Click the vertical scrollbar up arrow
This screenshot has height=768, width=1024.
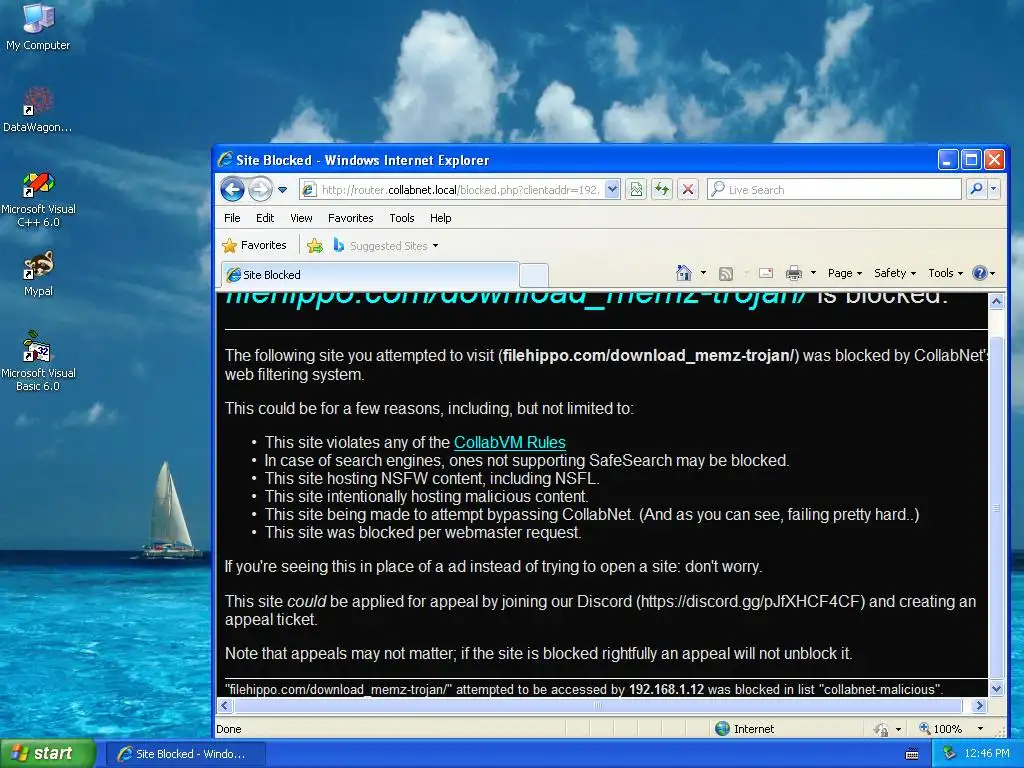point(996,302)
